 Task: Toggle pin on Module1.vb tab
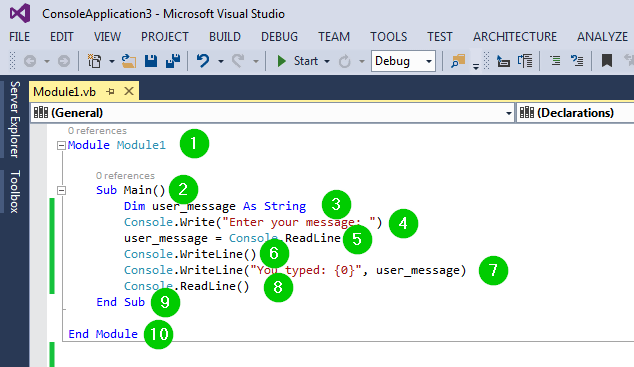click(x=110, y=92)
